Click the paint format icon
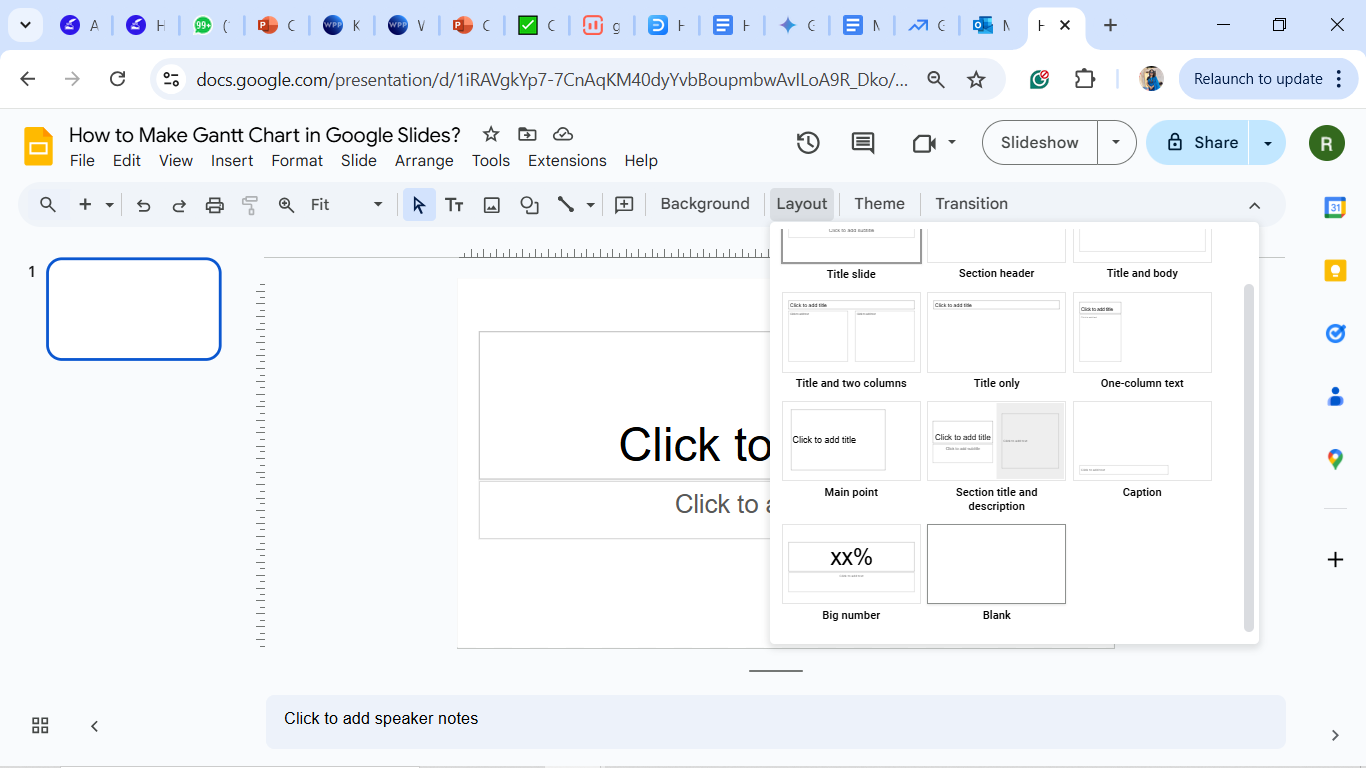The image size is (1366, 768). coord(250,205)
